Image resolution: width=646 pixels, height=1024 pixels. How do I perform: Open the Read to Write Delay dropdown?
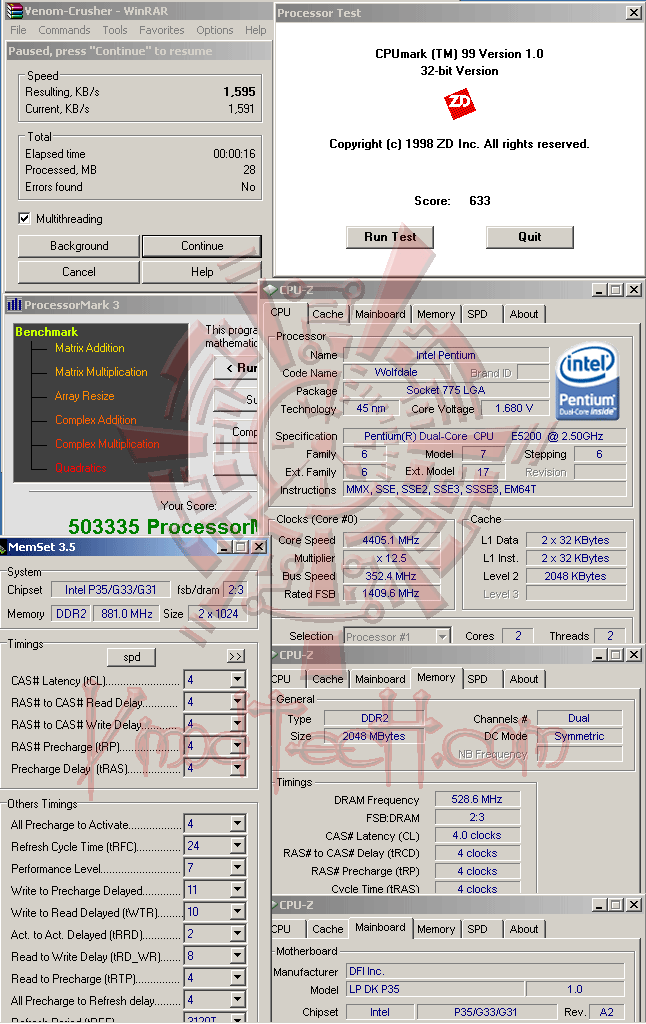(x=238, y=956)
